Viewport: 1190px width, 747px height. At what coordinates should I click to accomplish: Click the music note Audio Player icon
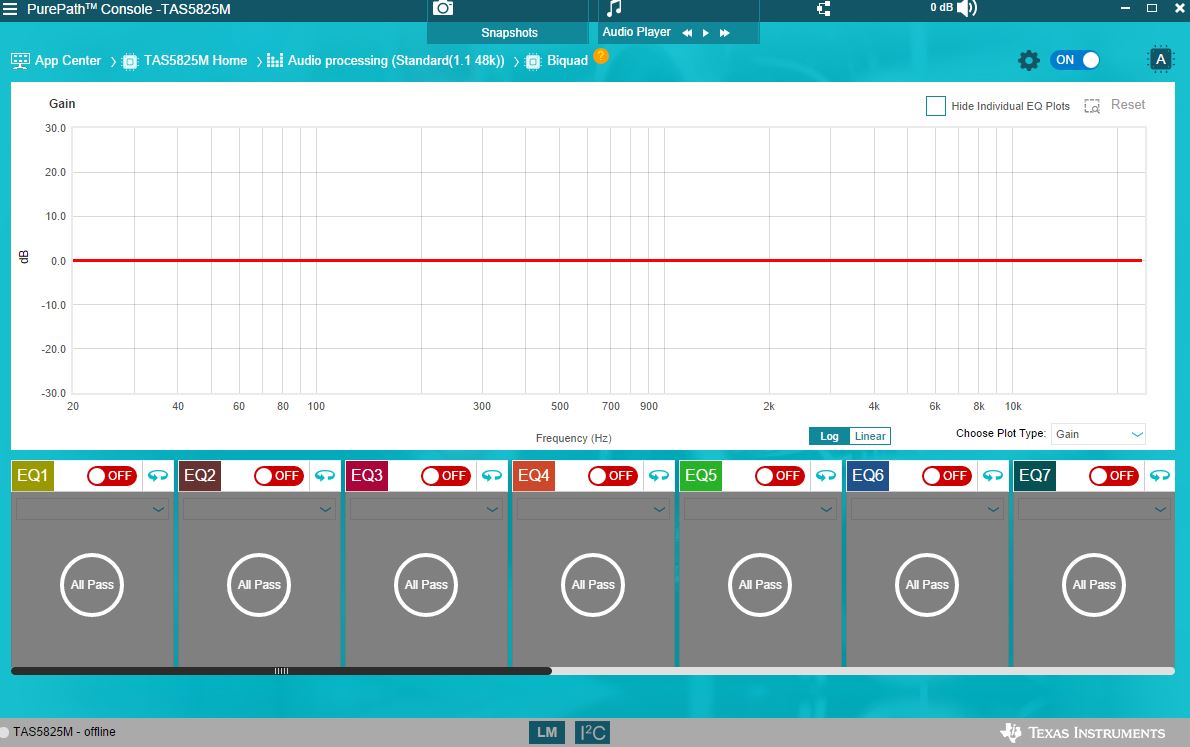pos(615,8)
